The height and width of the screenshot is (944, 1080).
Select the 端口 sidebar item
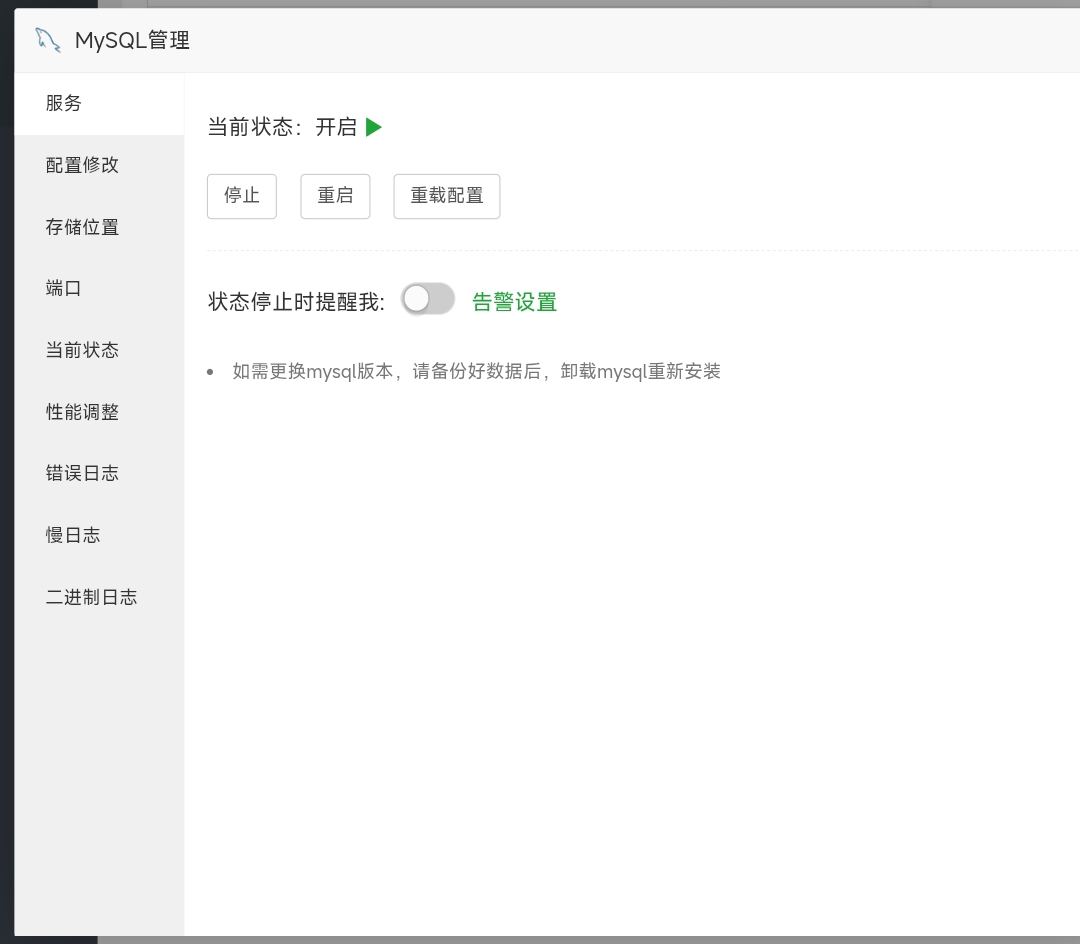[64, 289]
